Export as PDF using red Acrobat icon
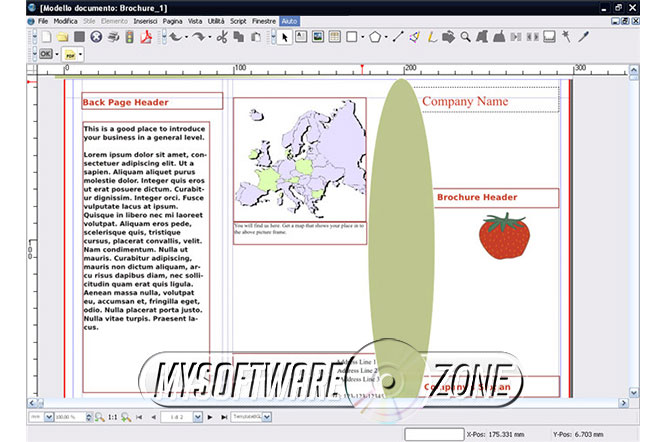The height and width of the screenshot is (442, 666). tap(145, 37)
